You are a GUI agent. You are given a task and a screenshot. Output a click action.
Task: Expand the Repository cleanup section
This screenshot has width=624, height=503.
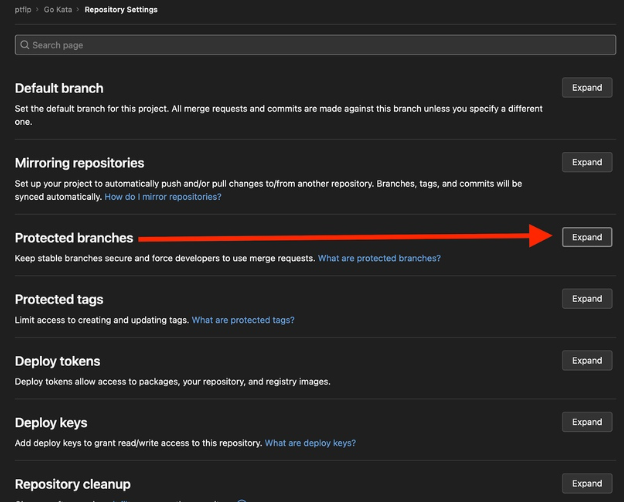click(x=586, y=484)
